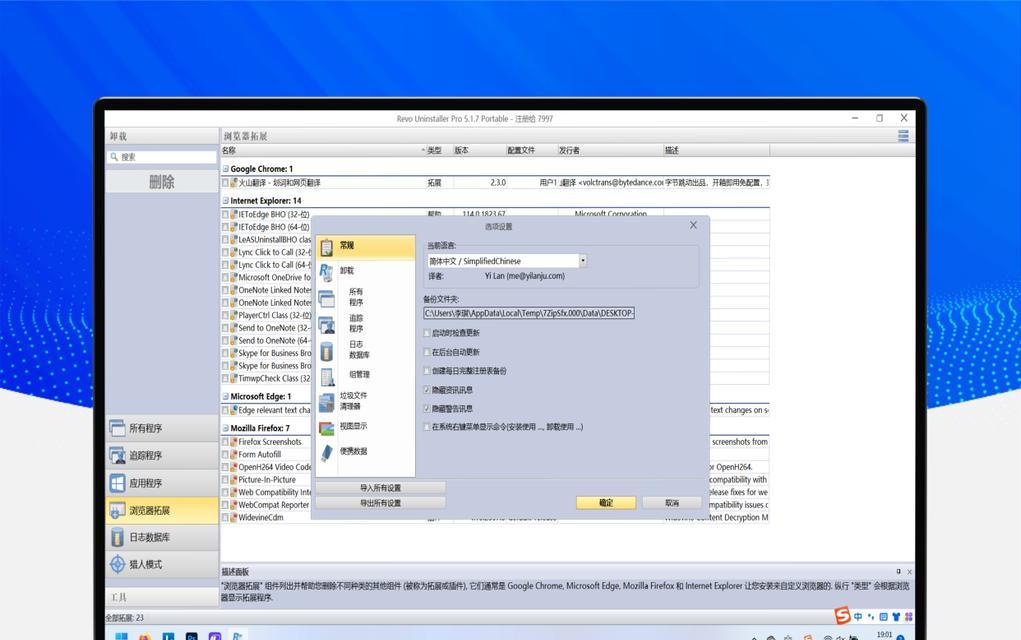
Task: Collapse the 卸载 section header
Action: tap(161, 136)
